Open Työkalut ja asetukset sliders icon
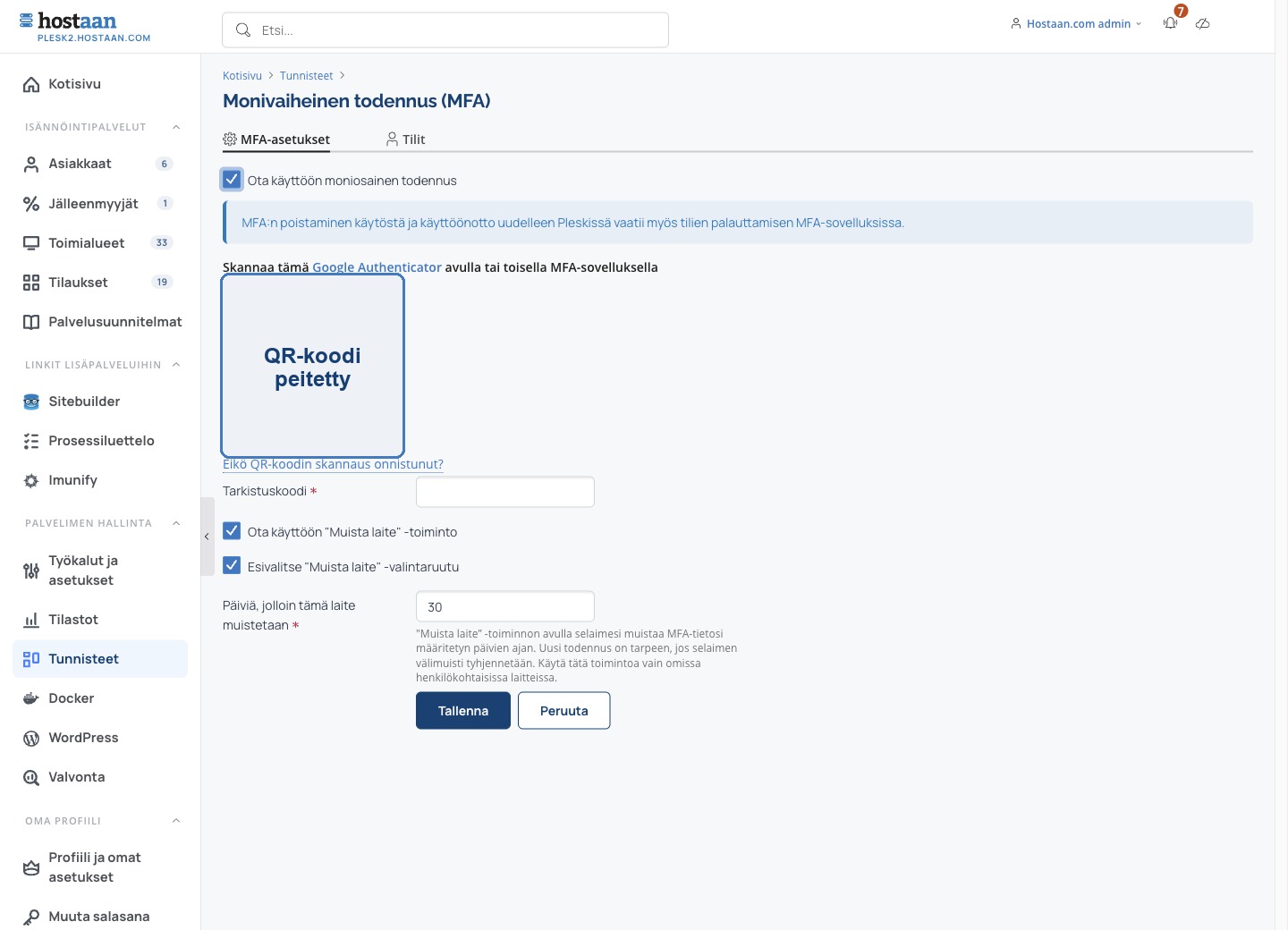 point(31,571)
